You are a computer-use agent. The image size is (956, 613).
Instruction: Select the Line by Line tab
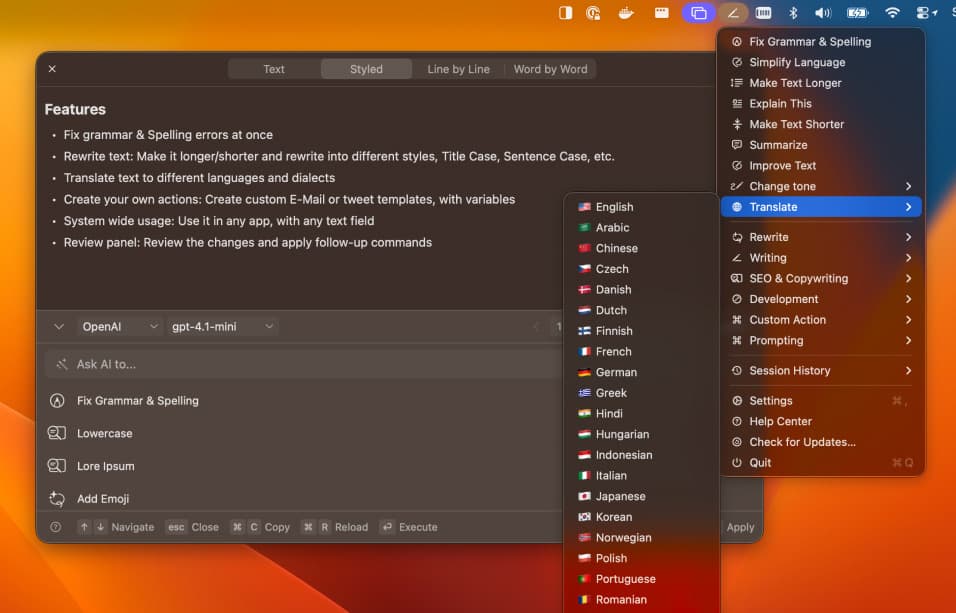(x=458, y=69)
